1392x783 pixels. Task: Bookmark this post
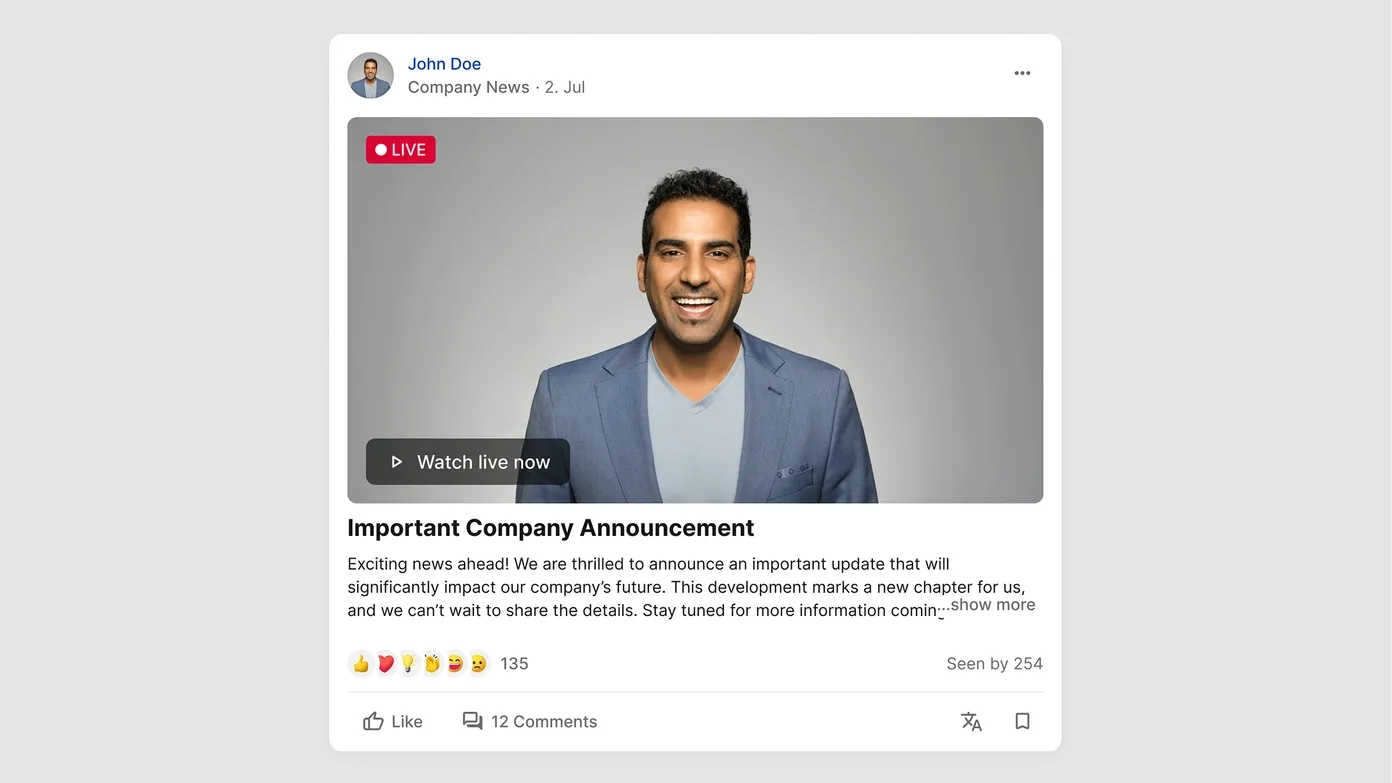[1022, 721]
